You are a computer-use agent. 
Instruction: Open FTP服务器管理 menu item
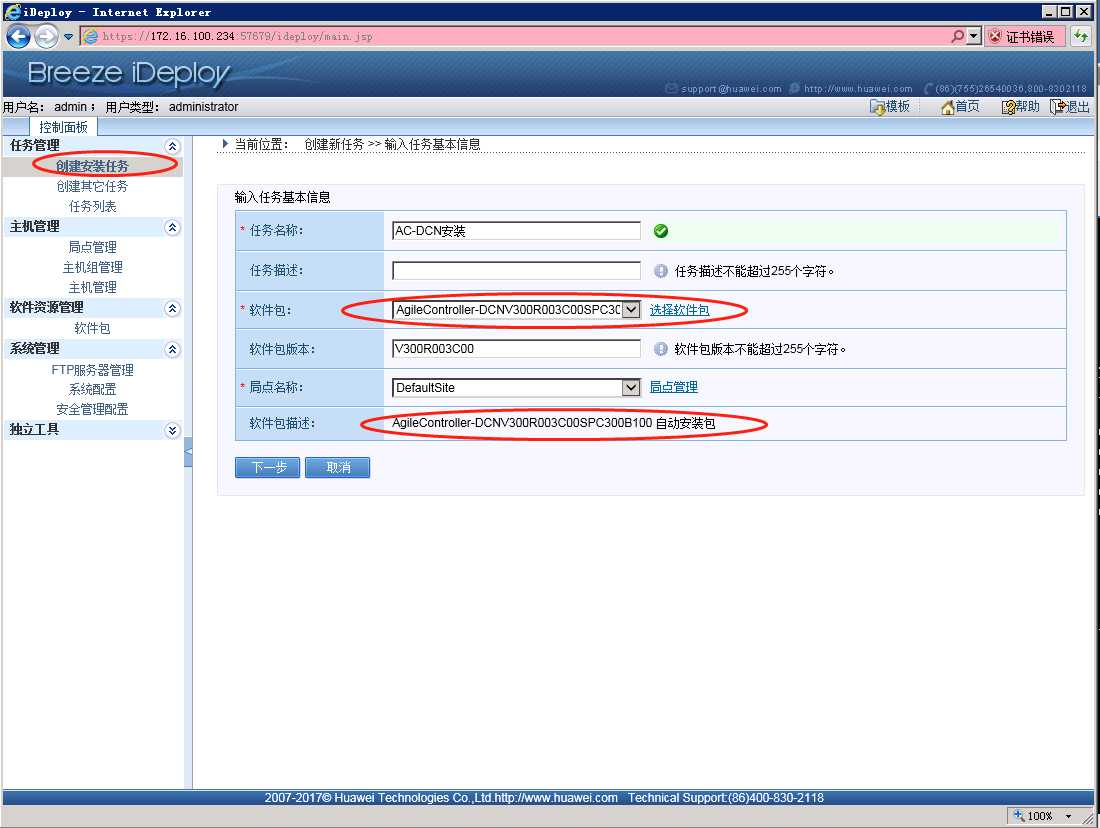pos(92,370)
